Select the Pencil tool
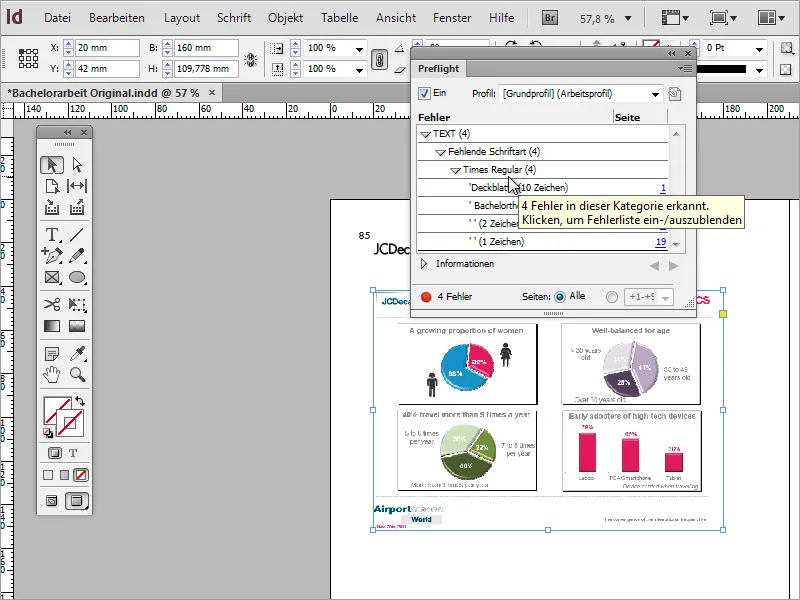 tap(77, 255)
